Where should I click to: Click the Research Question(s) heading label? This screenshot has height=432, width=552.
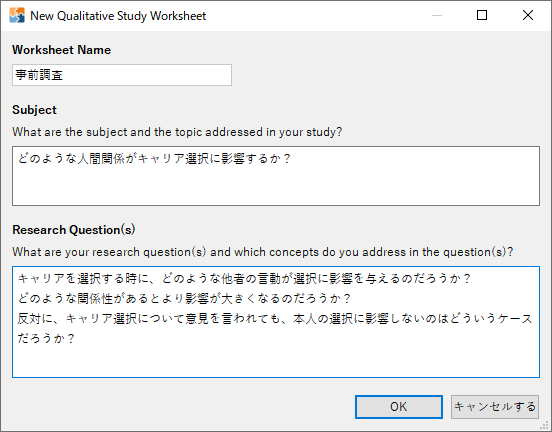74,230
